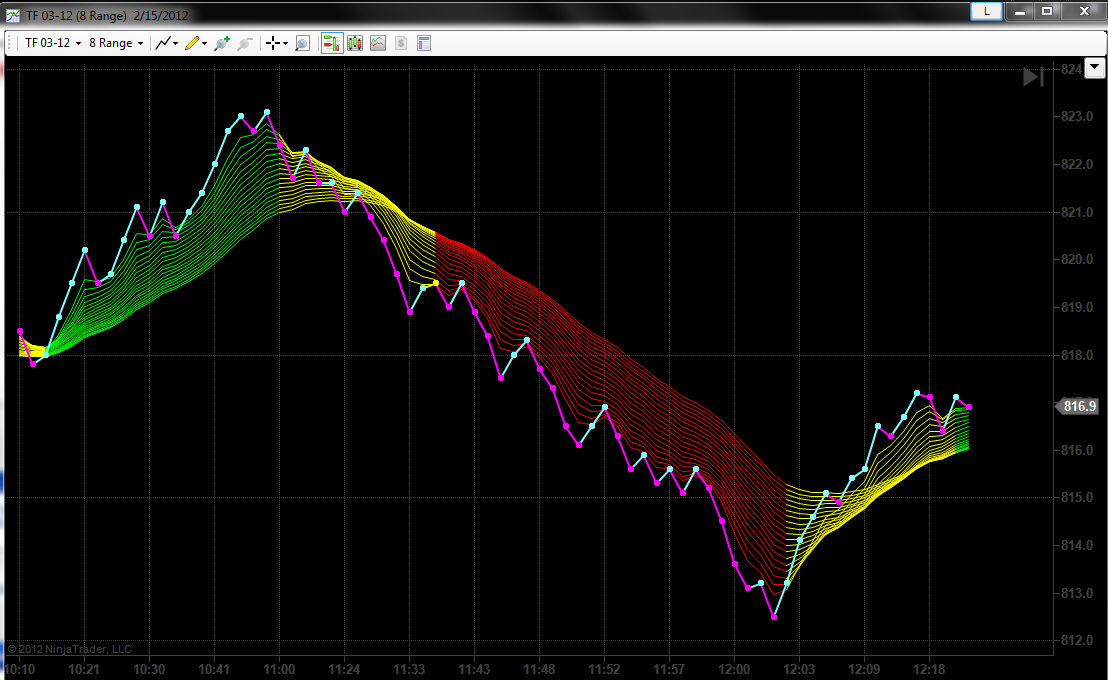Click the 814.0 price axis label
Screen dimensions: 1108x680
click(x=1077, y=545)
